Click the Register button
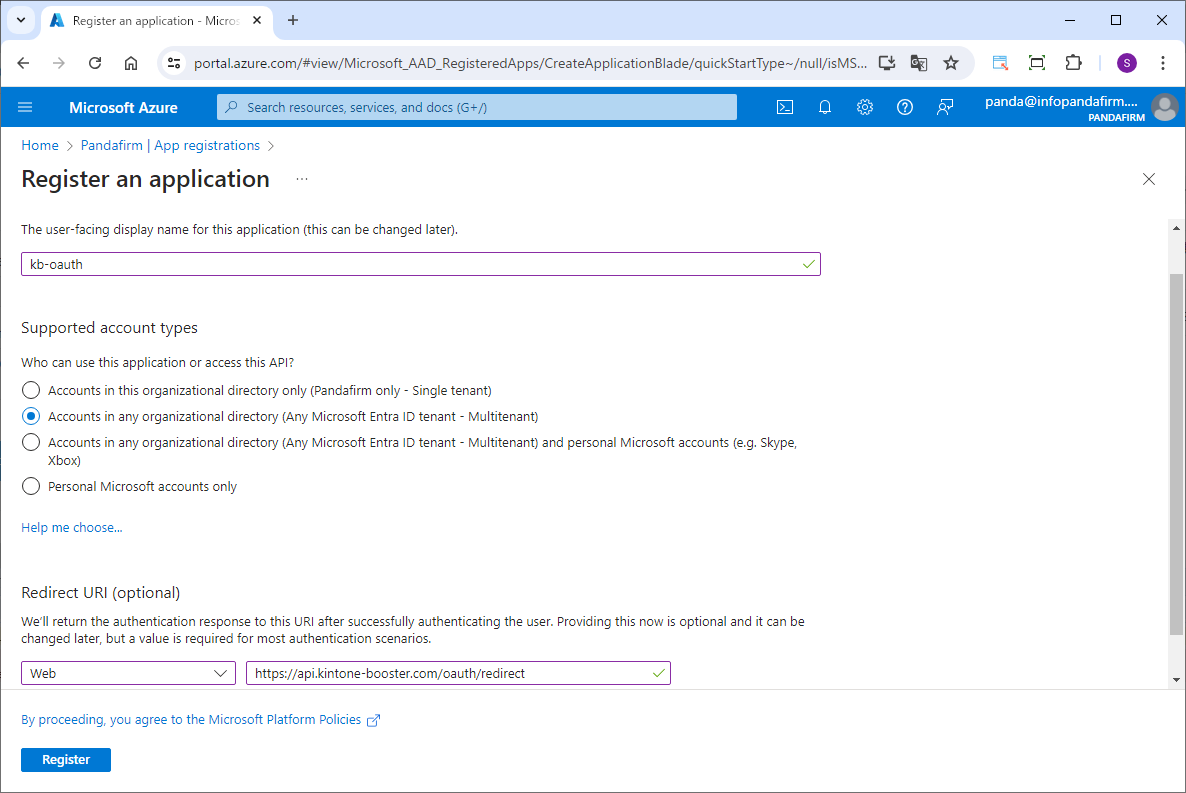Screen dimensions: 1186x793 pyautogui.click(x=66, y=760)
